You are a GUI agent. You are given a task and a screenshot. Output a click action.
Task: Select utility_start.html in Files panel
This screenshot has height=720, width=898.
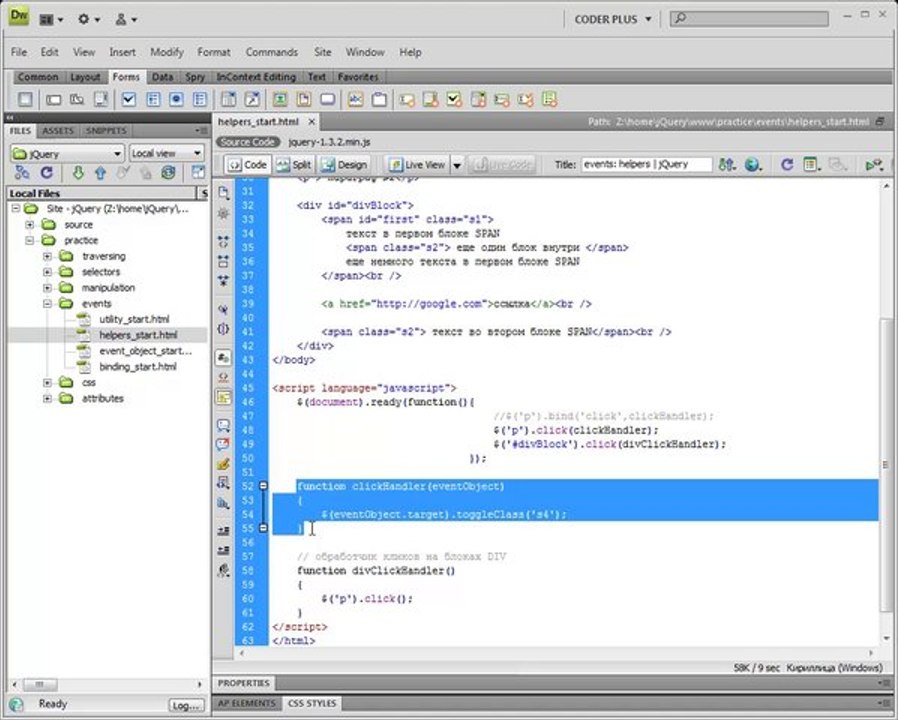pos(134,319)
